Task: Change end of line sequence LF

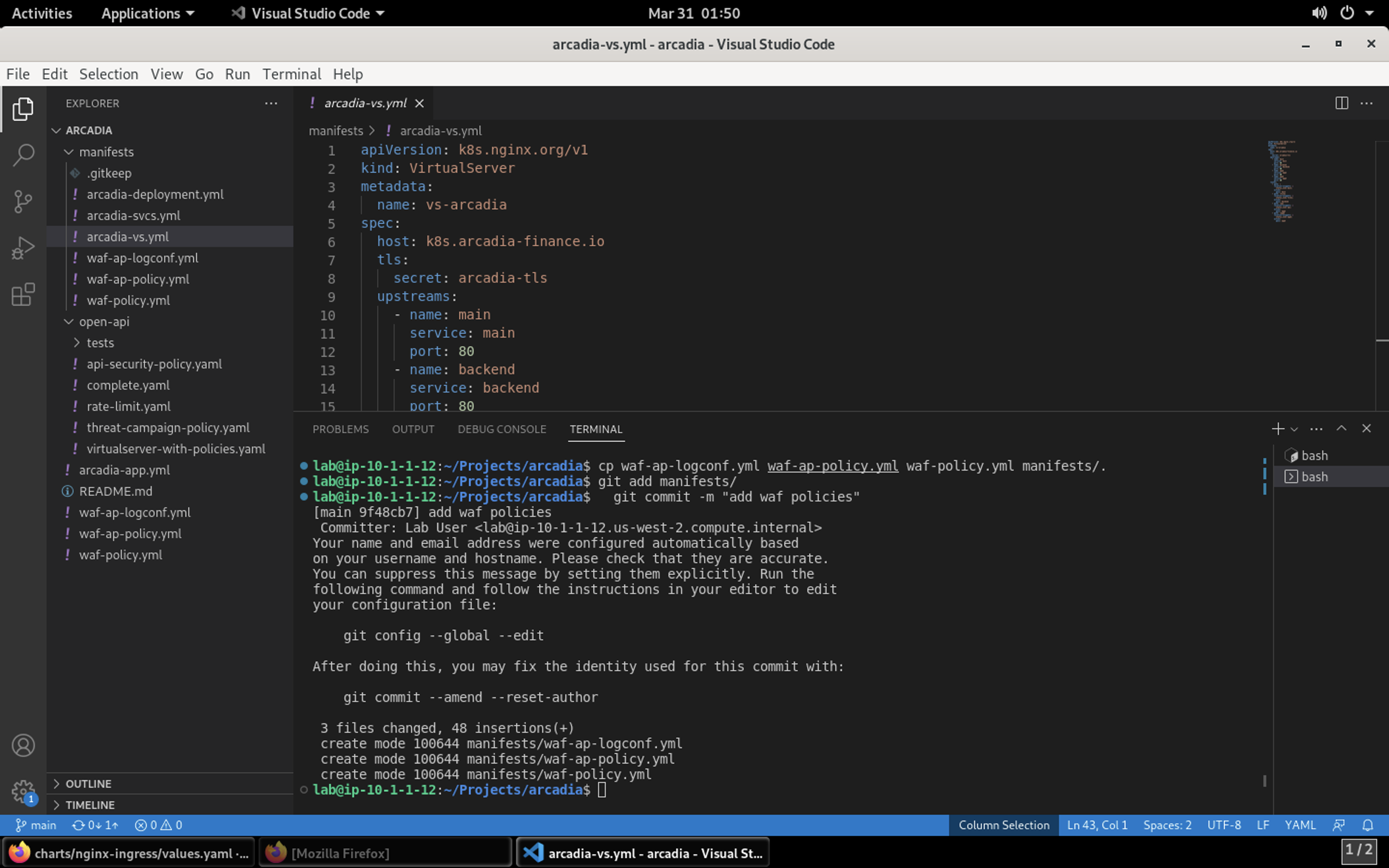Action: [x=1263, y=825]
